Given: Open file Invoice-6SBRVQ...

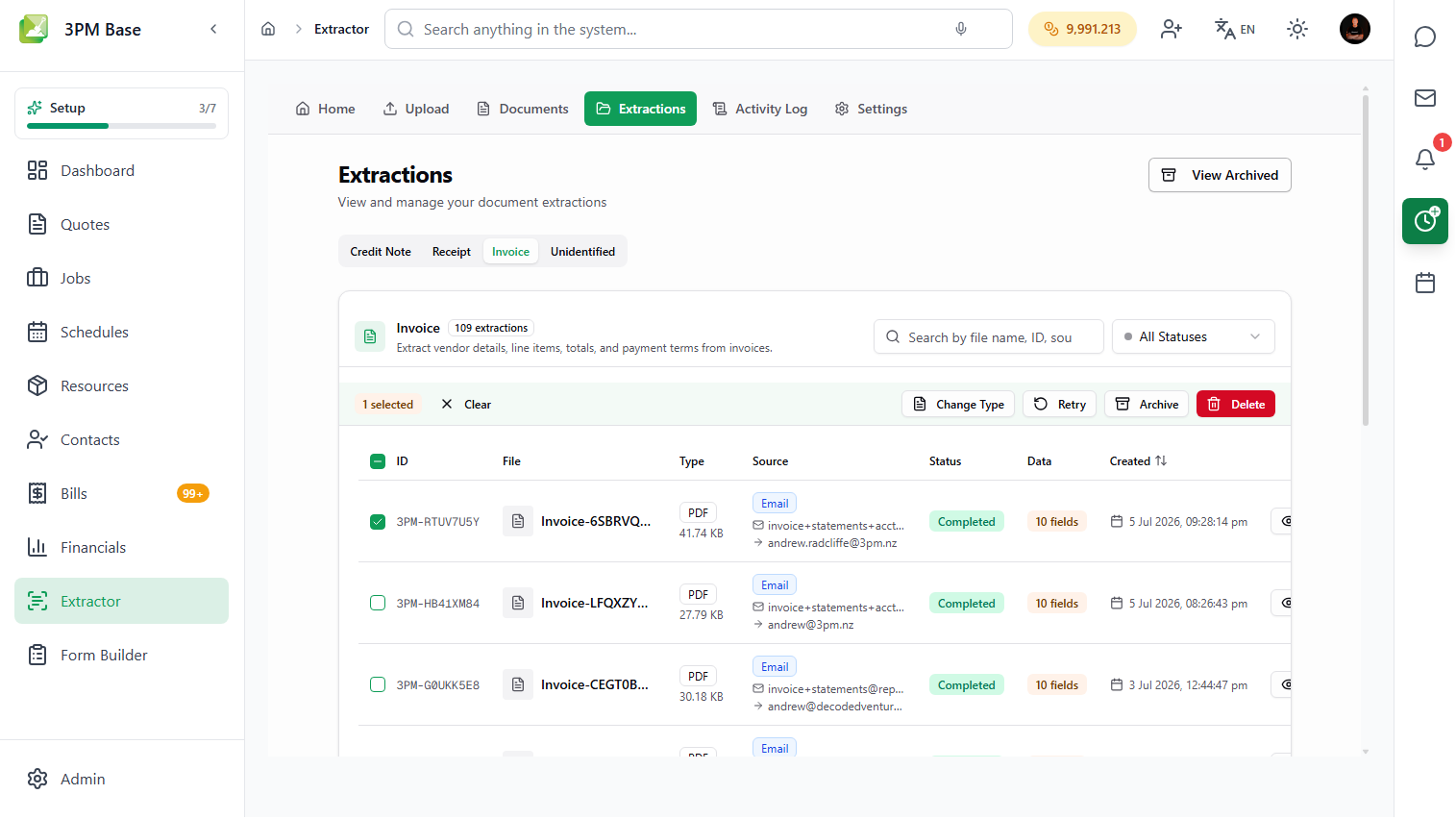Looking at the screenshot, I should click(596, 521).
